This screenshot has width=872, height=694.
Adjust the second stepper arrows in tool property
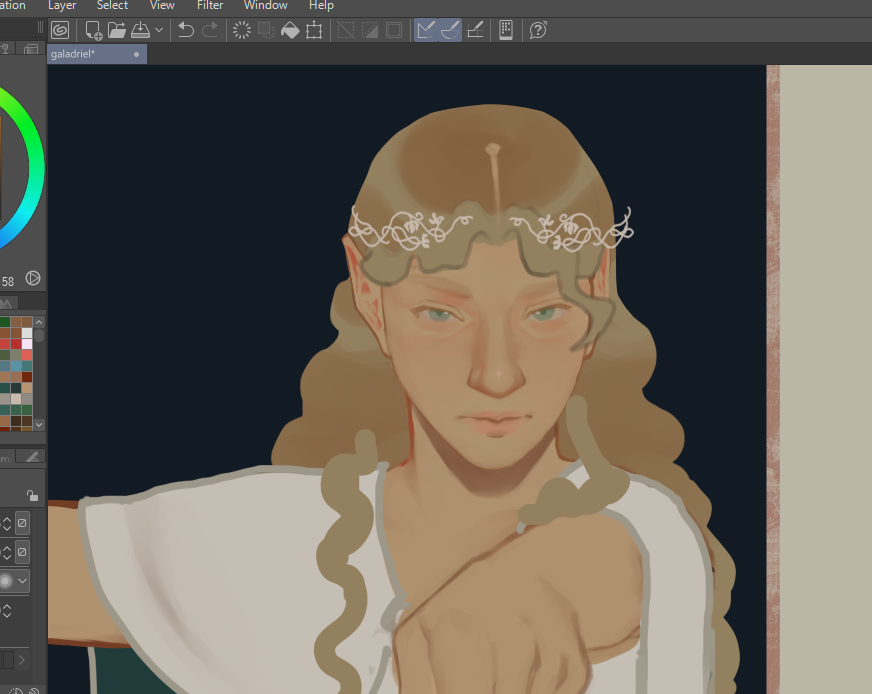point(7,552)
